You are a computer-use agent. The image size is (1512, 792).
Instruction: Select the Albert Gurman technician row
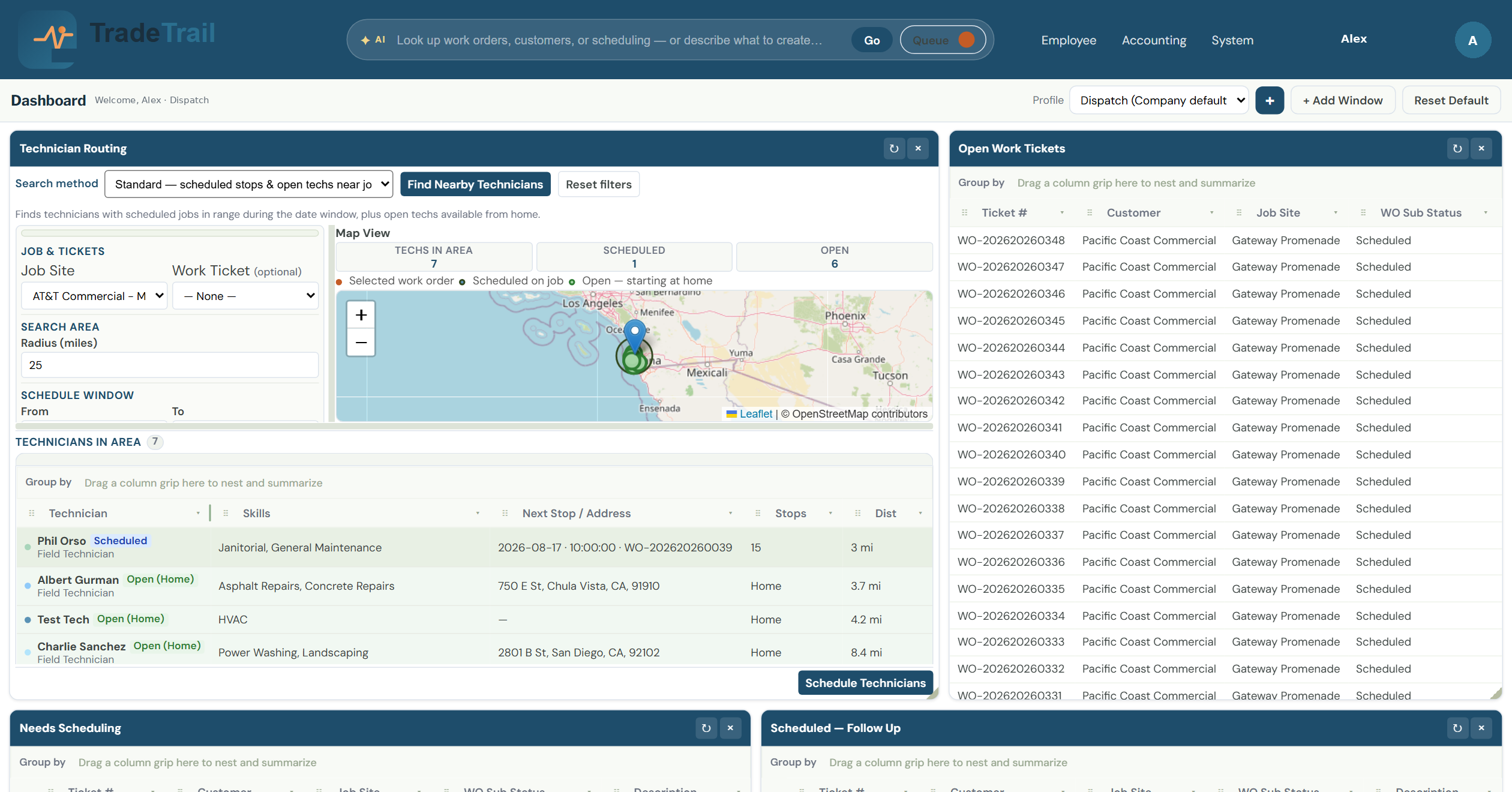coord(474,586)
